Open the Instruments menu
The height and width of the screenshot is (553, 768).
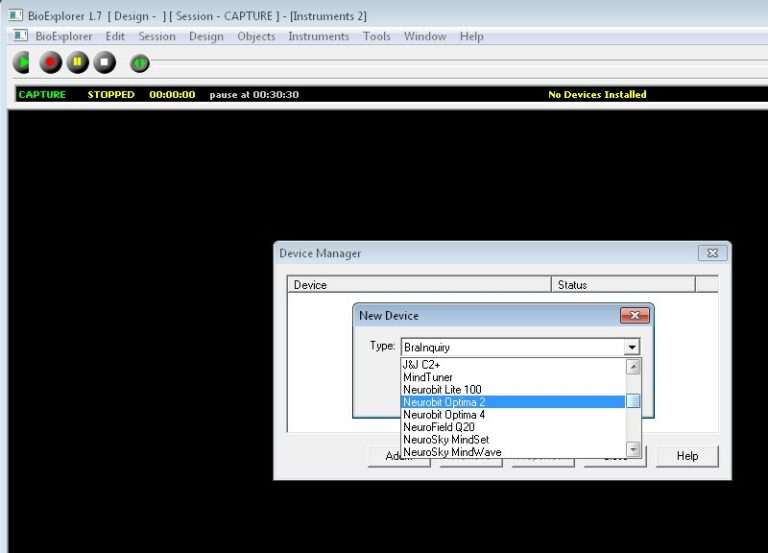[x=318, y=36]
